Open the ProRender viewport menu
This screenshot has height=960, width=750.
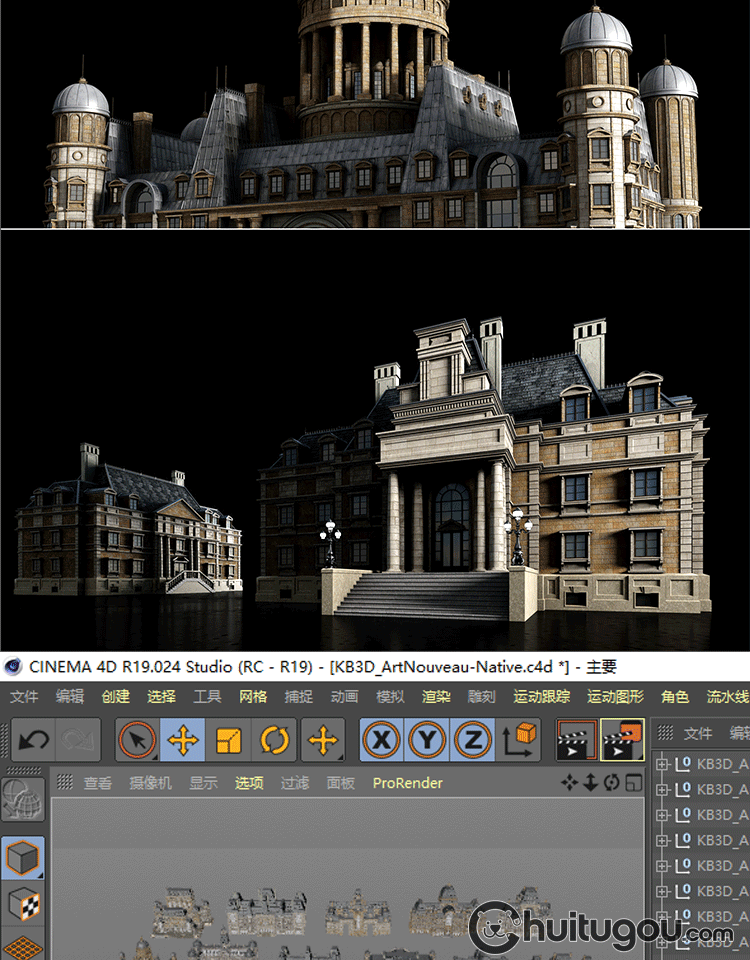[x=407, y=783]
